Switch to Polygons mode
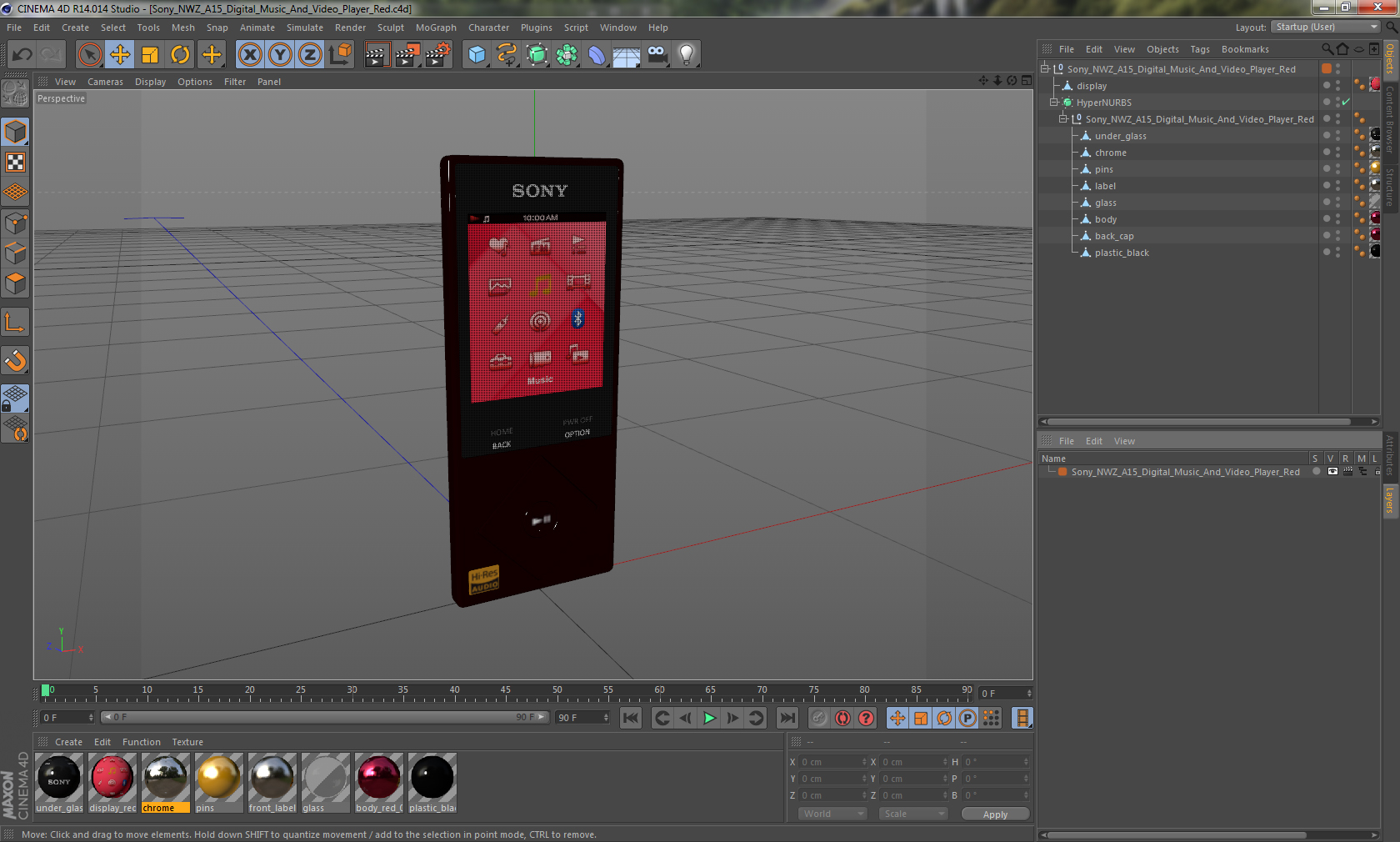1400x842 pixels. pyautogui.click(x=15, y=283)
